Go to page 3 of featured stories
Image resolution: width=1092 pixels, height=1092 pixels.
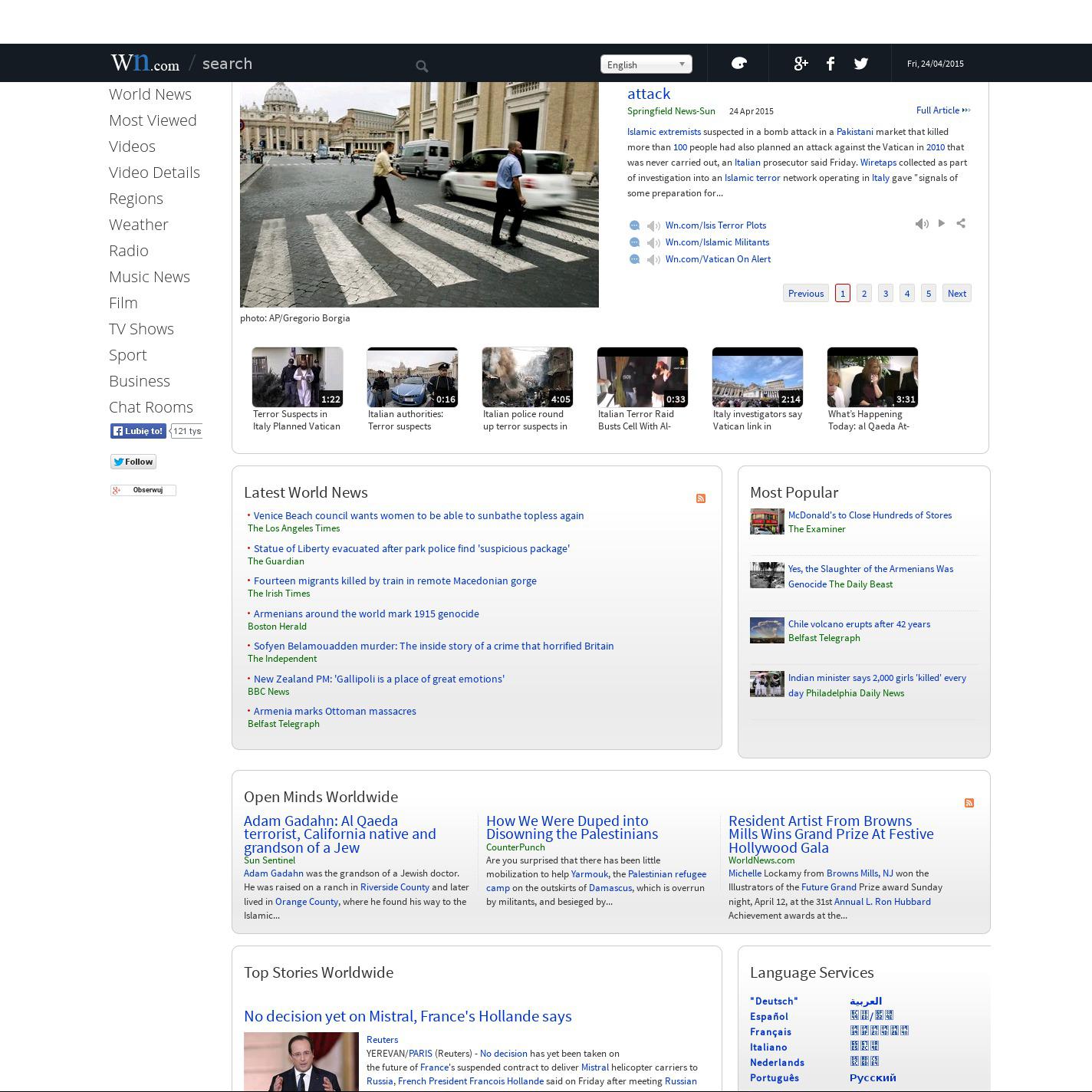point(886,294)
